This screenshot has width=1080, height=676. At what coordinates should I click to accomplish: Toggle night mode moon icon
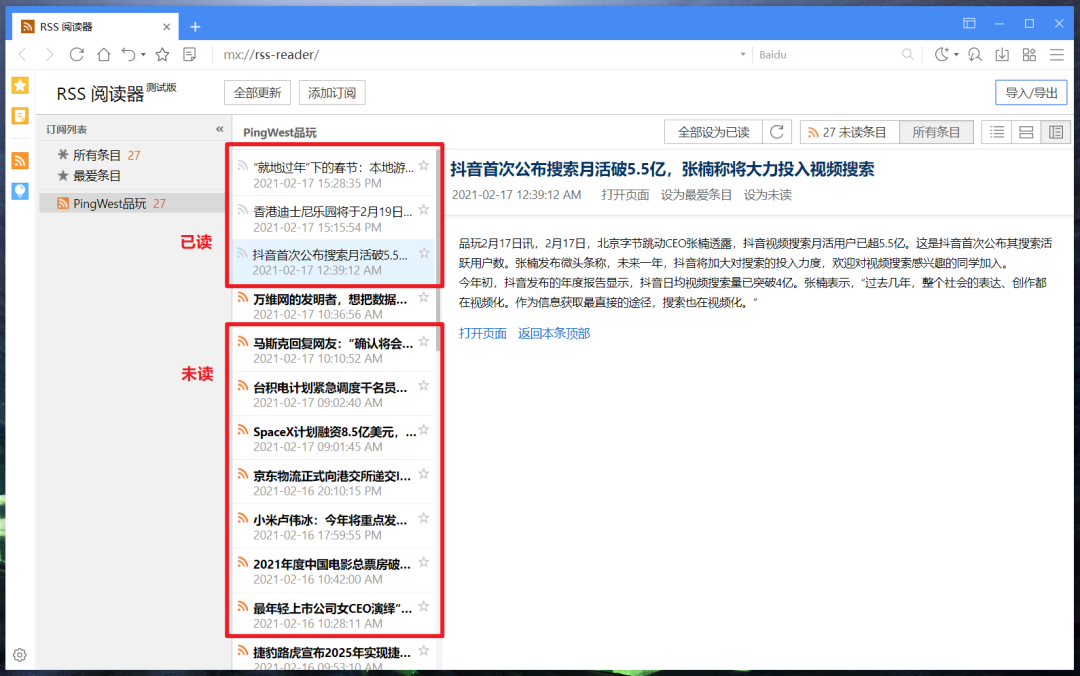pos(942,54)
